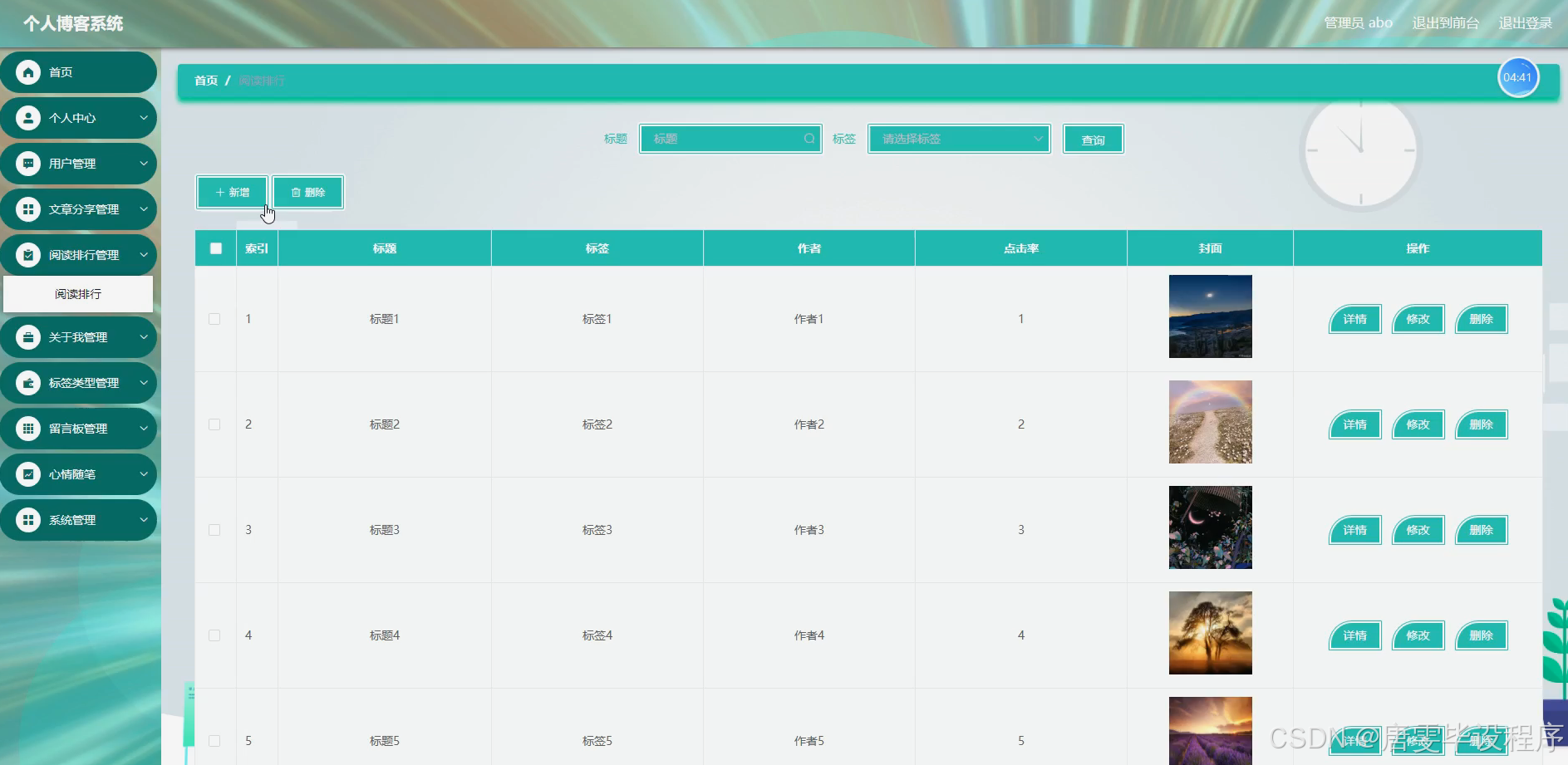Click the 作者 column header
The width and height of the screenshot is (1568, 765).
coord(809,248)
